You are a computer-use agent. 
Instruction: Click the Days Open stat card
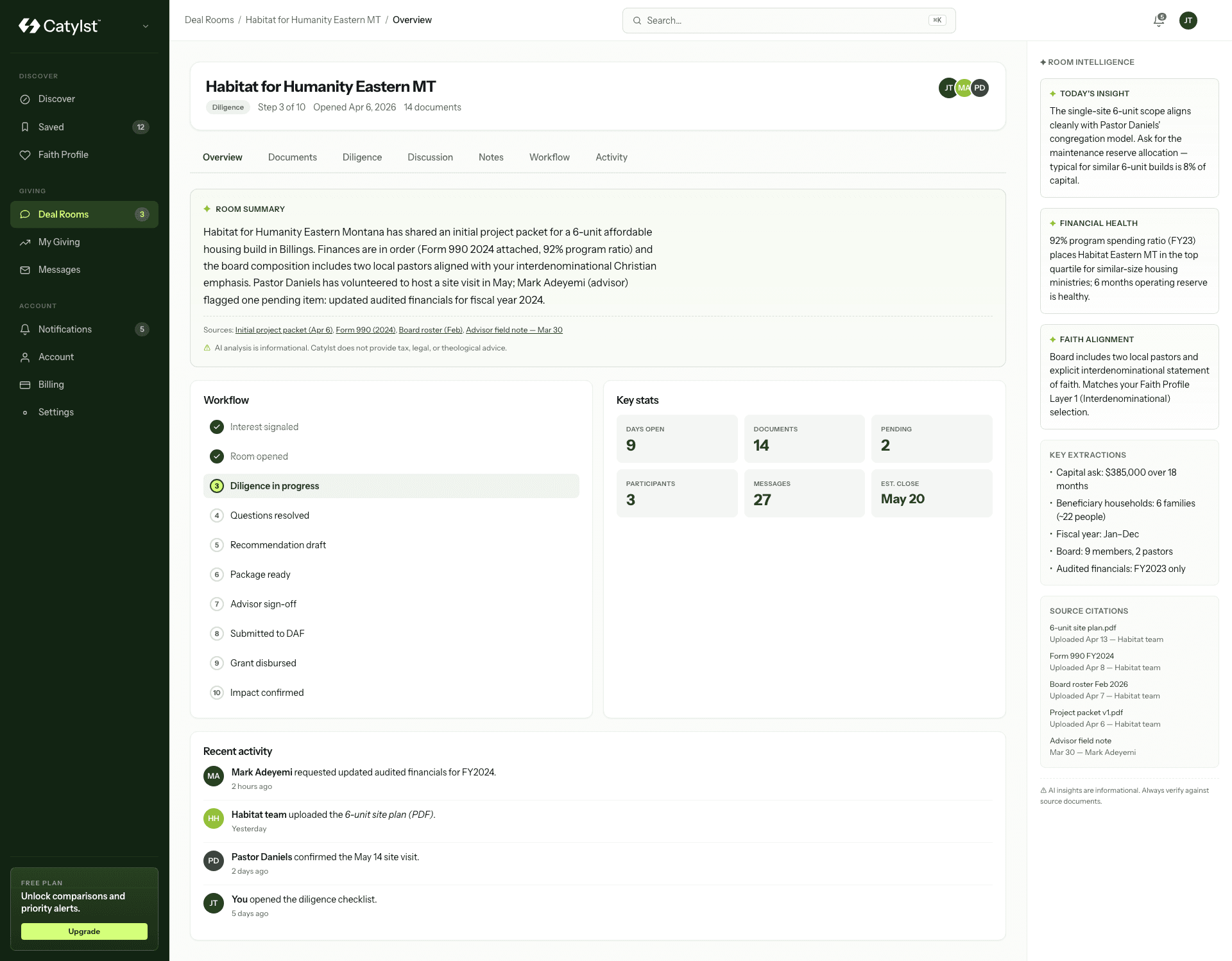click(677, 438)
